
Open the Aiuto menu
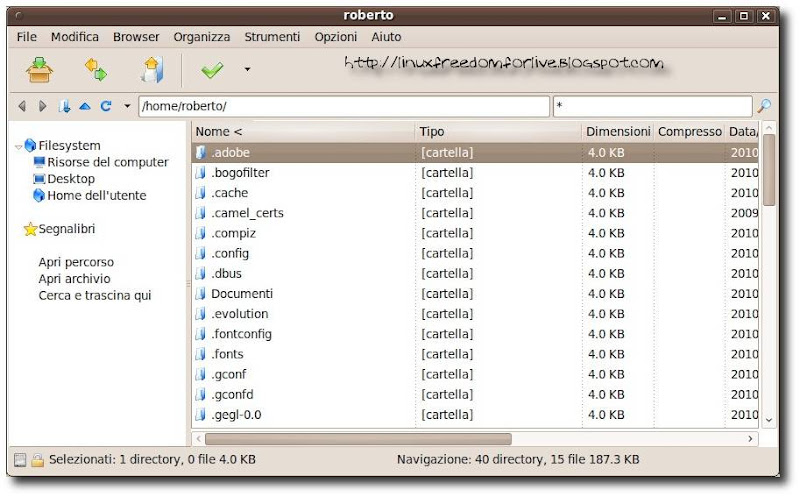[x=386, y=37]
